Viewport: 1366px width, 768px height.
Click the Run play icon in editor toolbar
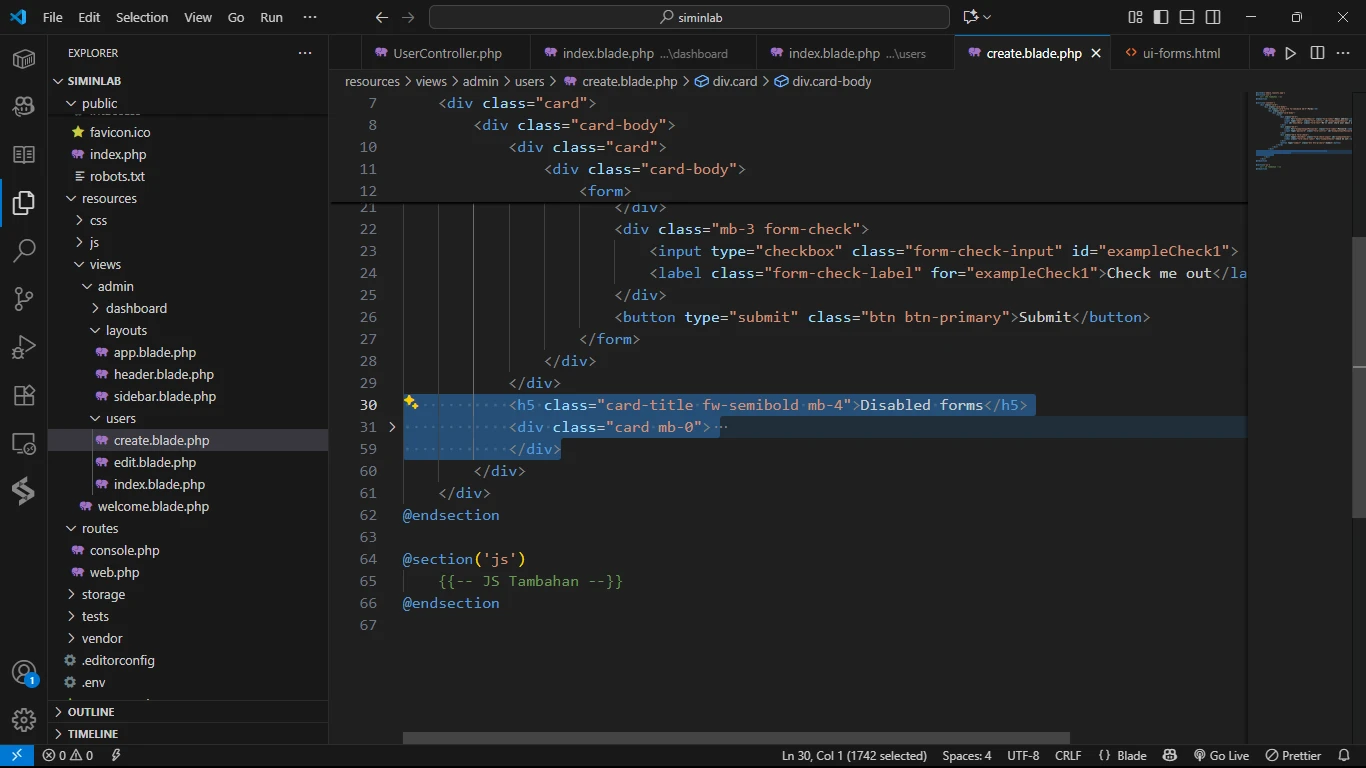(x=1291, y=53)
